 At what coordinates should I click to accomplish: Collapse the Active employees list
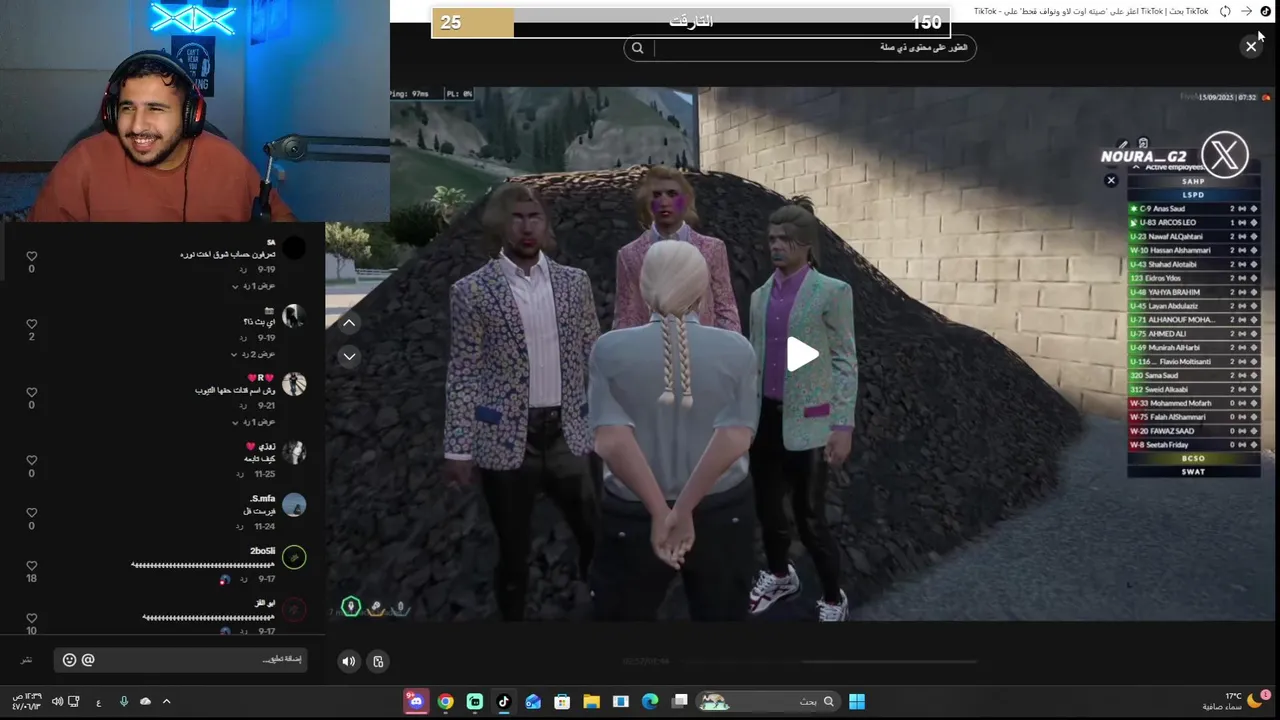tap(1135, 167)
